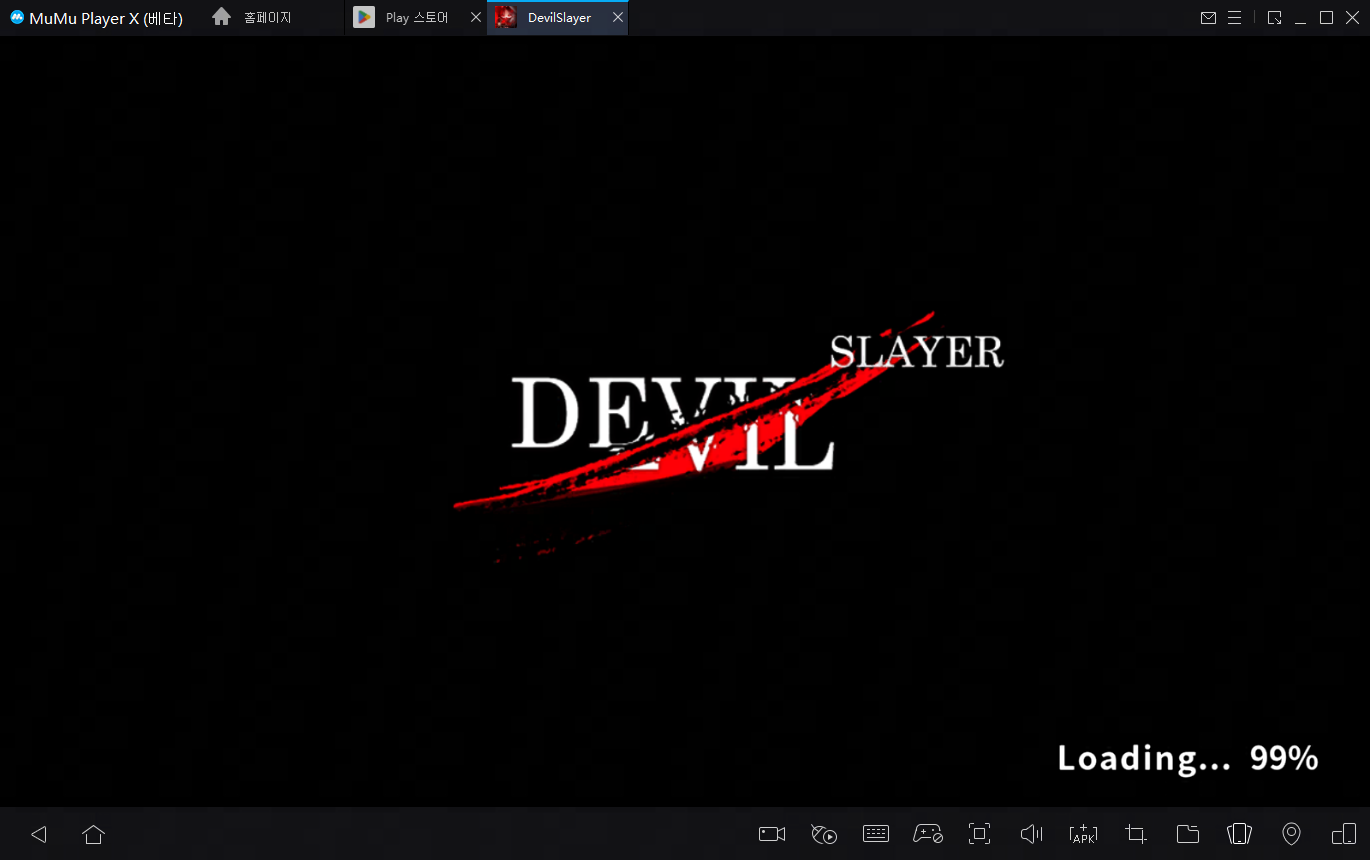
Task: Open the gamepad settings icon
Action: coord(928,834)
